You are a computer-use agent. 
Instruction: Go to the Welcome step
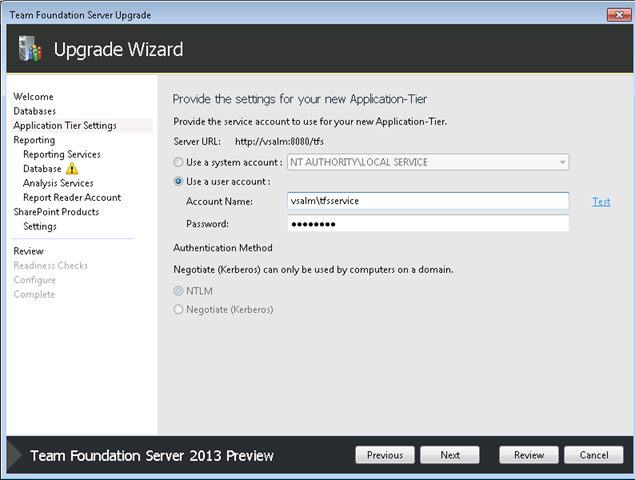pyautogui.click(x=33, y=97)
